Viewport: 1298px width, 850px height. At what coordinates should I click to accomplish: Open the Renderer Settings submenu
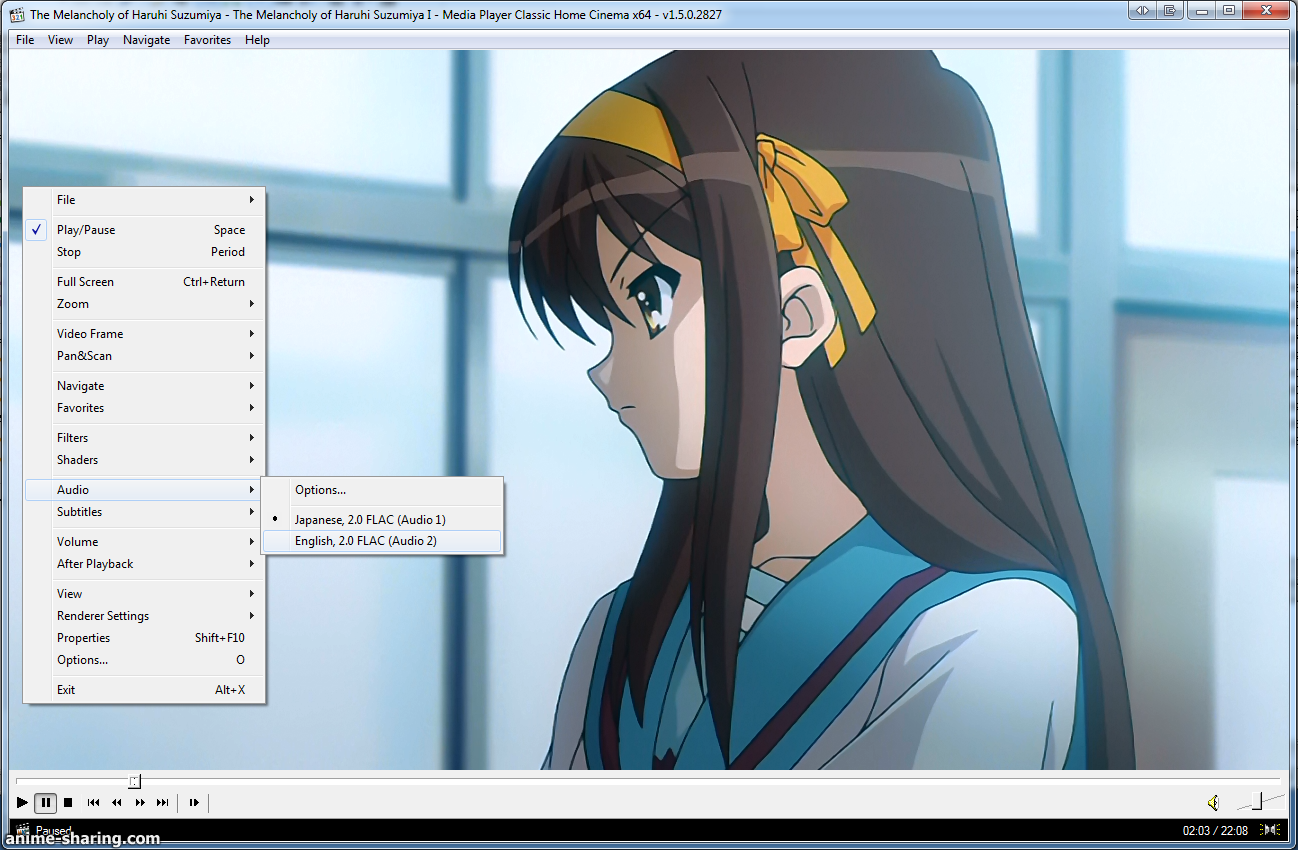tap(144, 616)
